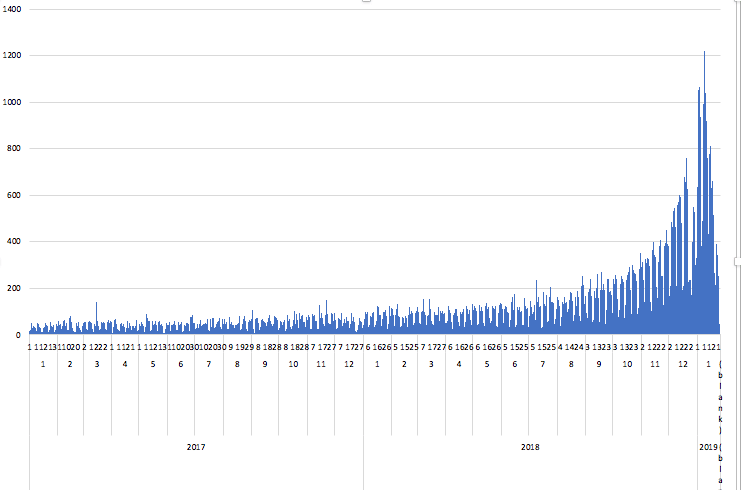
Task: Select the month 10 label under 2018
Action: [627, 365]
